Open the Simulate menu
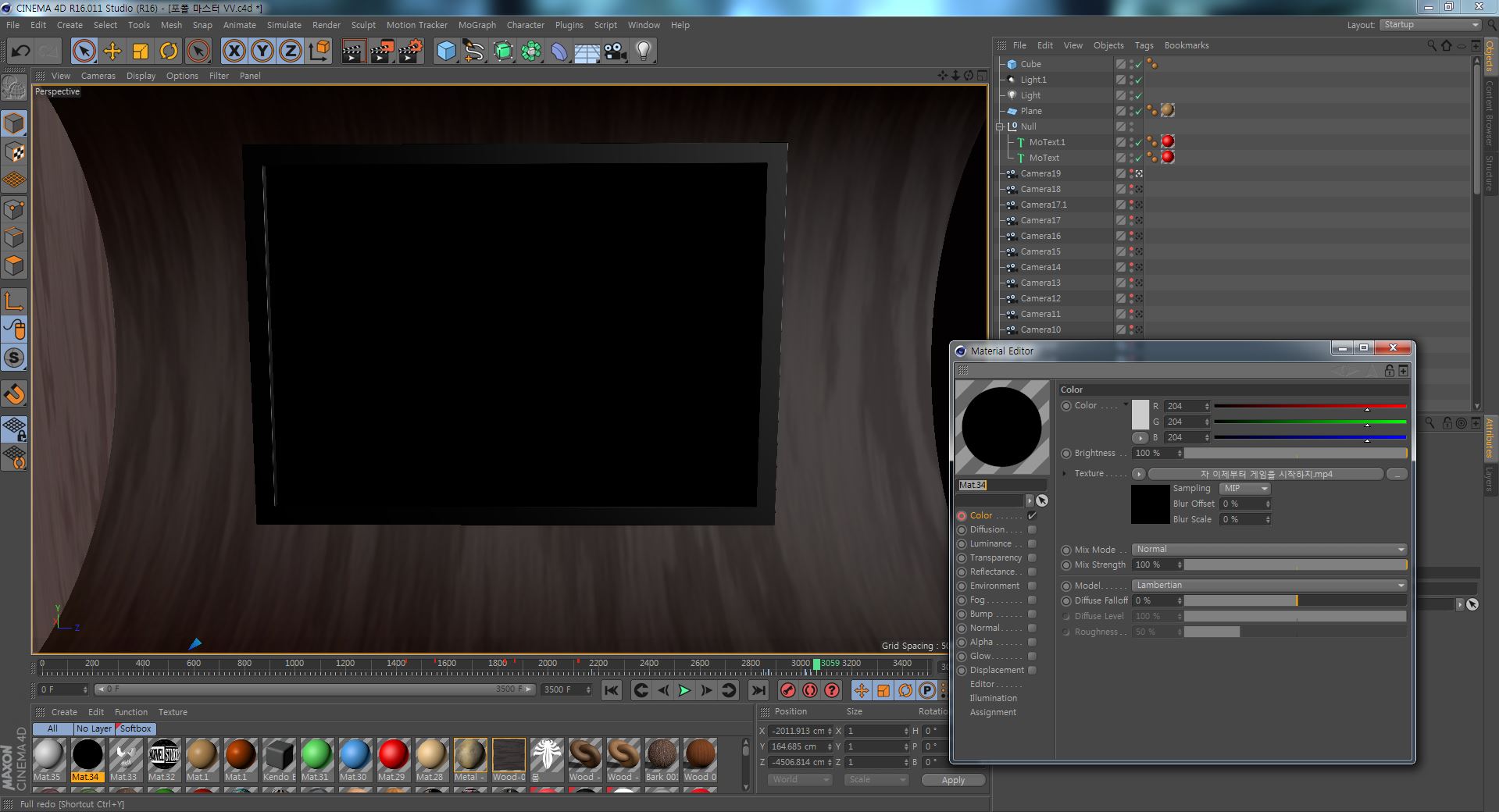This screenshot has height=812, width=1499. [x=284, y=25]
